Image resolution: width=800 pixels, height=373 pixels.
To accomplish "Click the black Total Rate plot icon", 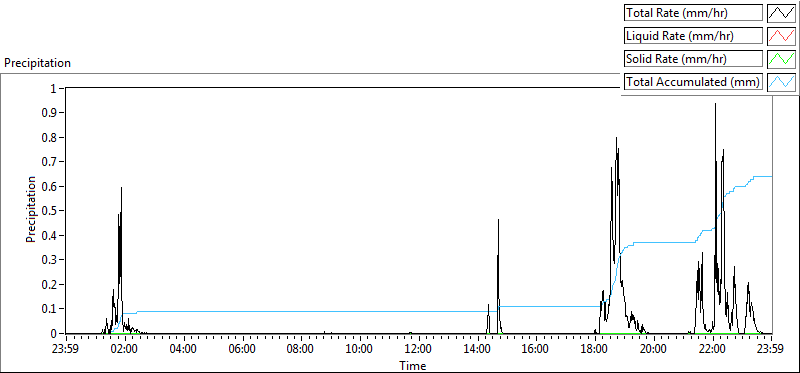I will tap(782, 13).
